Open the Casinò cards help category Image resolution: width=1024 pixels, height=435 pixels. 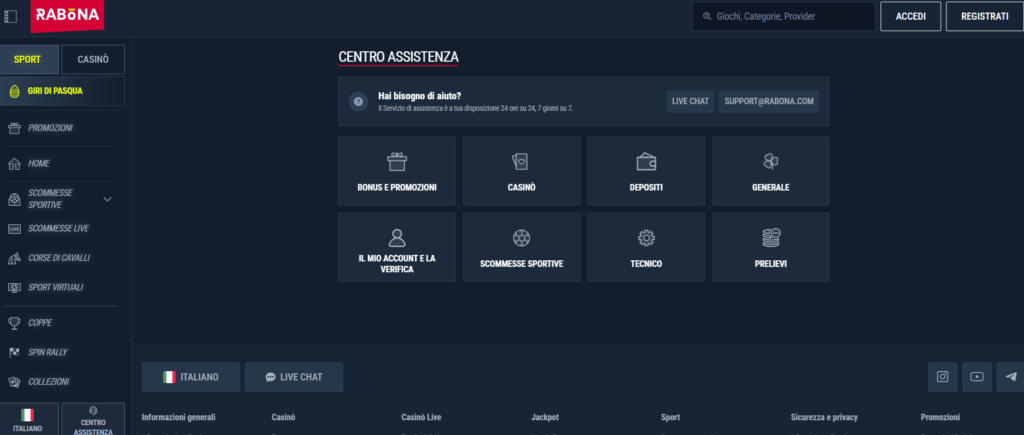521,171
